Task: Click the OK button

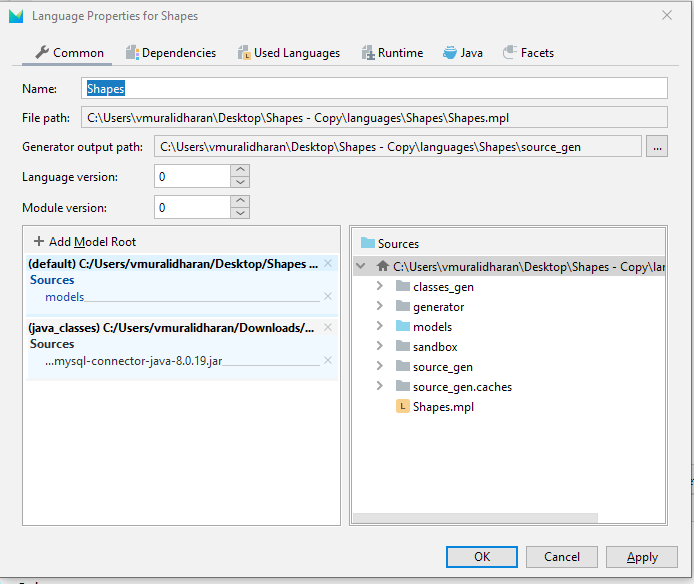Action: (x=481, y=557)
